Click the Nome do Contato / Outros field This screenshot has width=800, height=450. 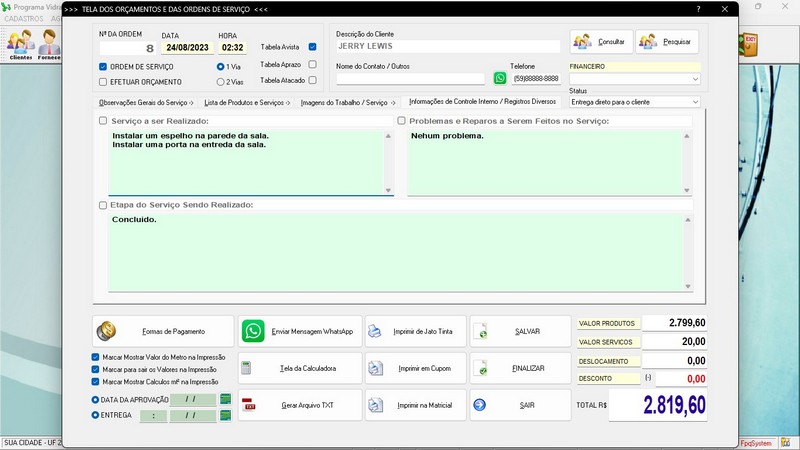point(410,78)
